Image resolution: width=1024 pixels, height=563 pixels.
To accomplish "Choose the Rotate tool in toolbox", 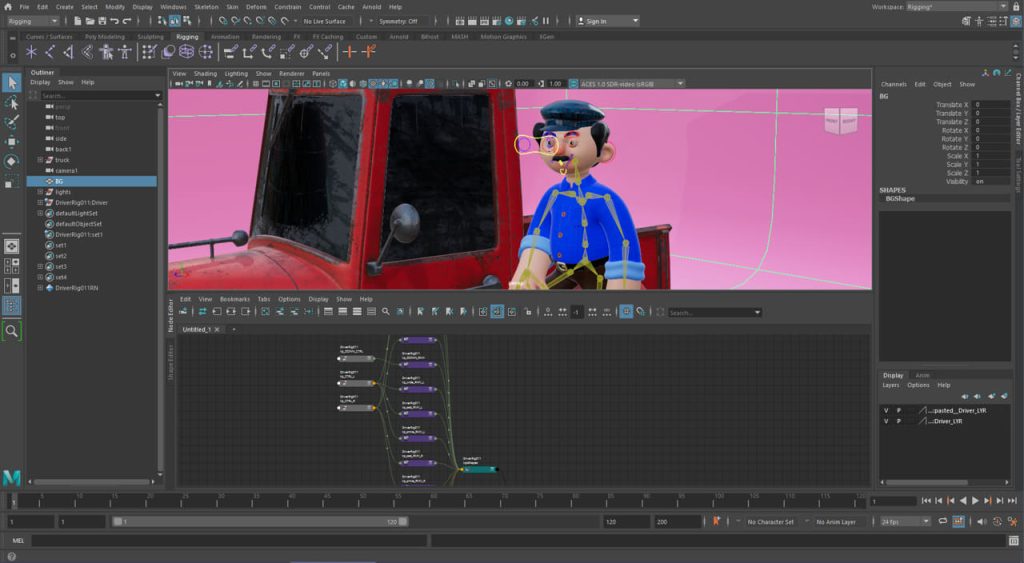I will 12,161.
